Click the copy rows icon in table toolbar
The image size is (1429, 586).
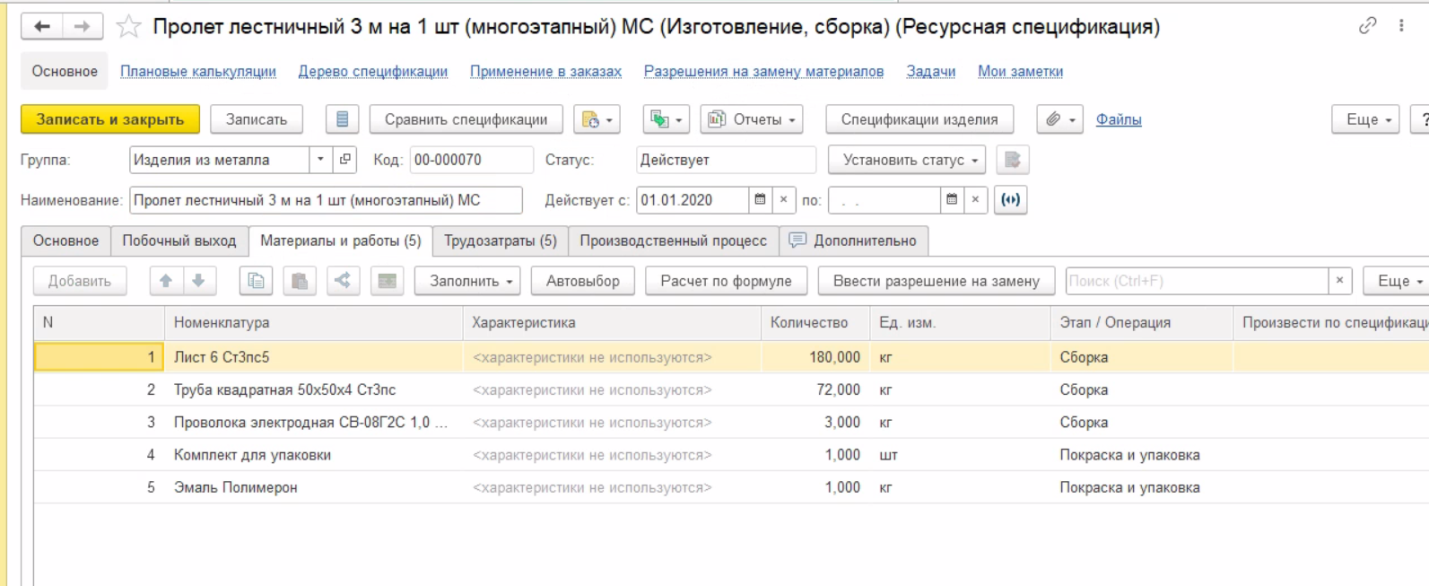click(257, 281)
